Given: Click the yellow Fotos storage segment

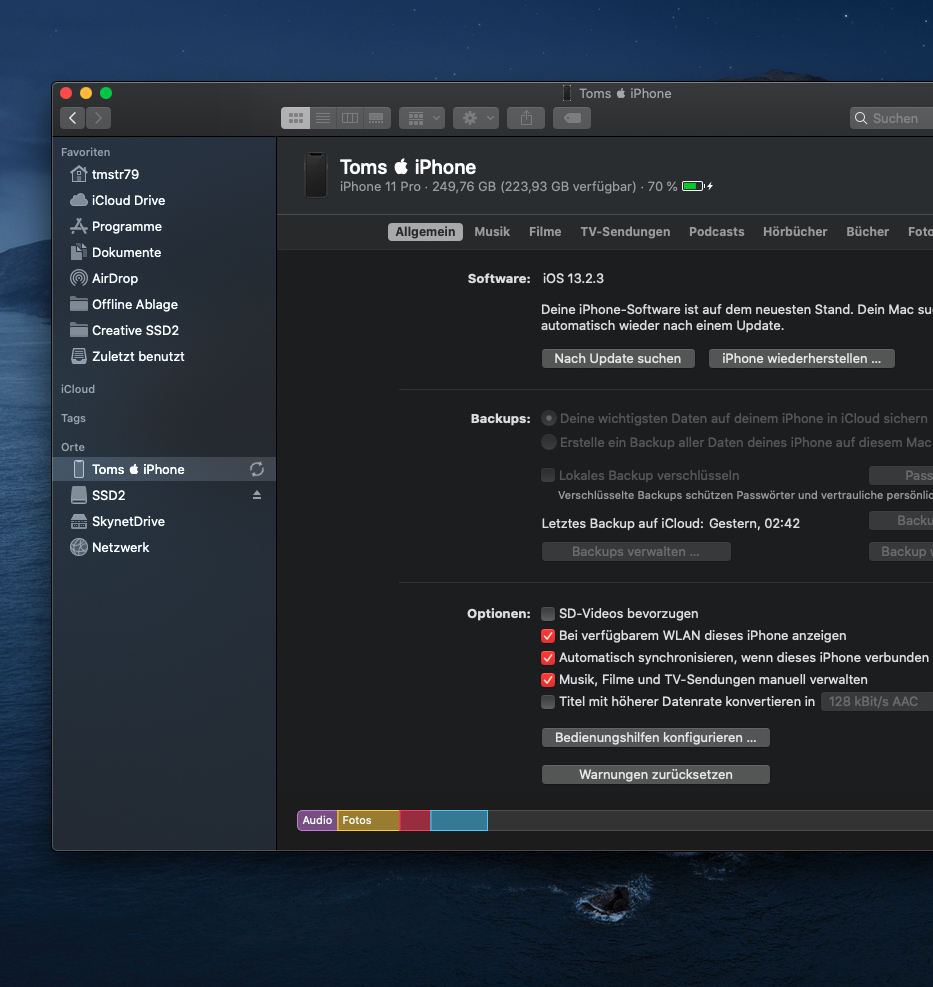Looking at the screenshot, I should tap(368, 820).
